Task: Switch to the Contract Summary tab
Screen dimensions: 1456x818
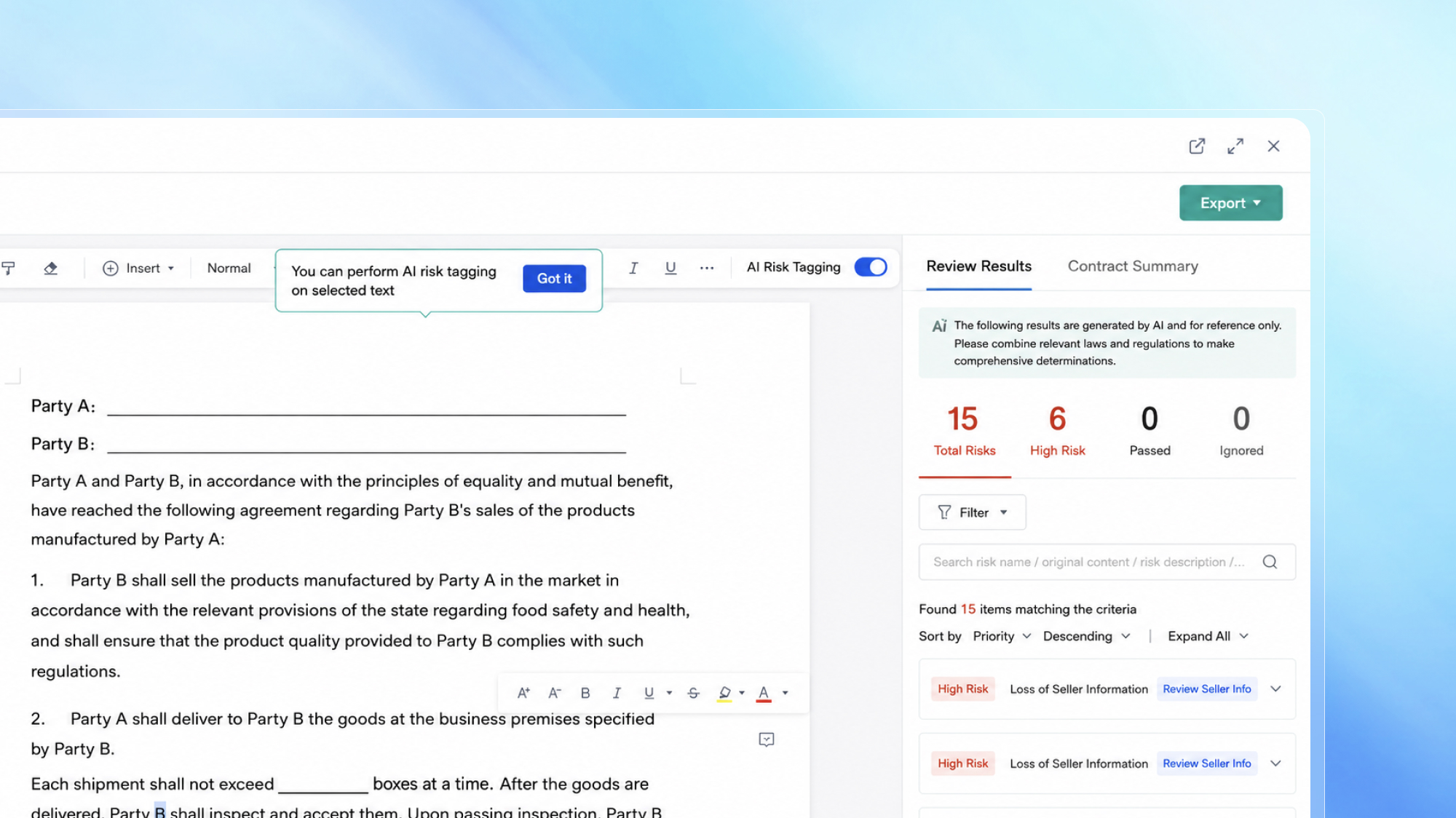Action: (1133, 266)
